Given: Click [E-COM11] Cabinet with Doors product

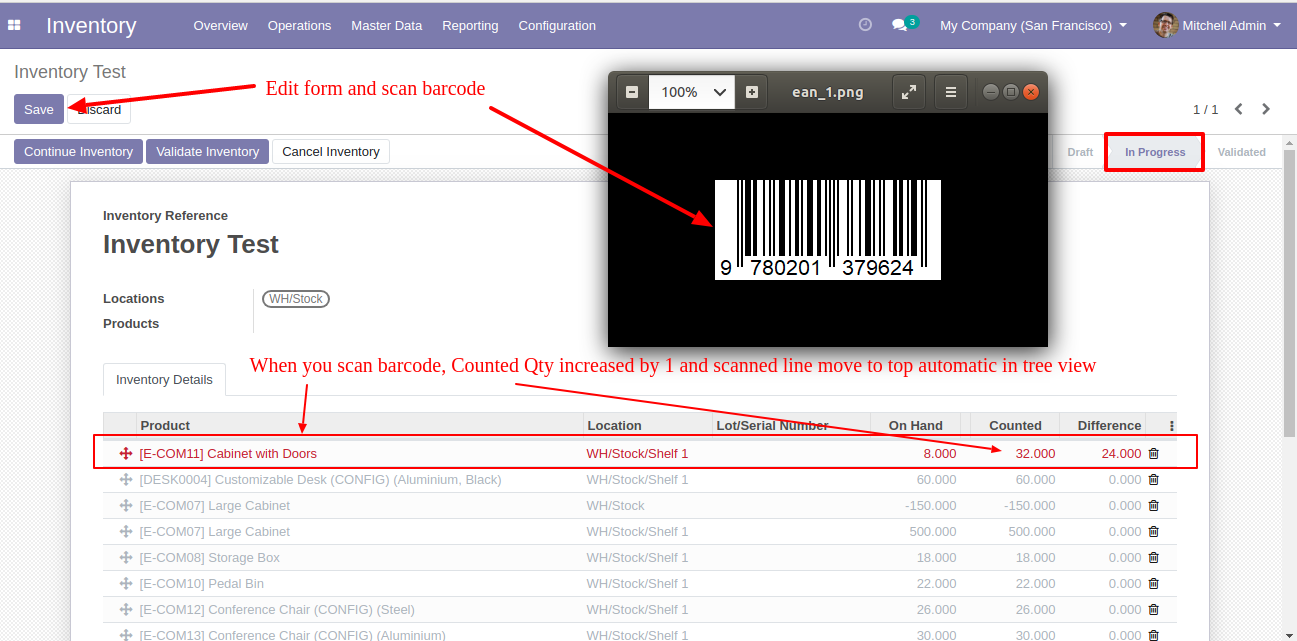Looking at the screenshot, I should 228,454.
